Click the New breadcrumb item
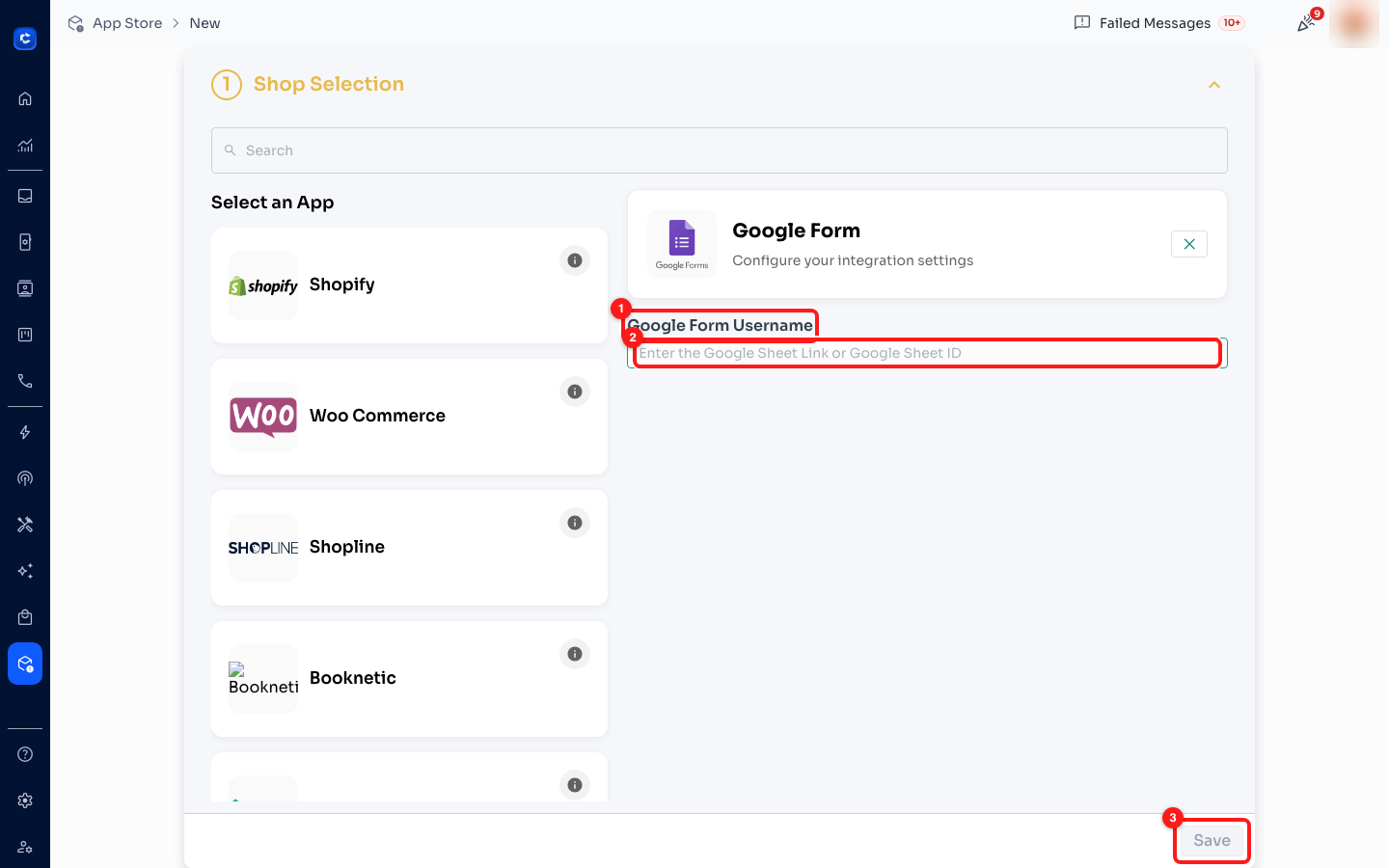This screenshot has width=1389, height=868. [204, 23]
